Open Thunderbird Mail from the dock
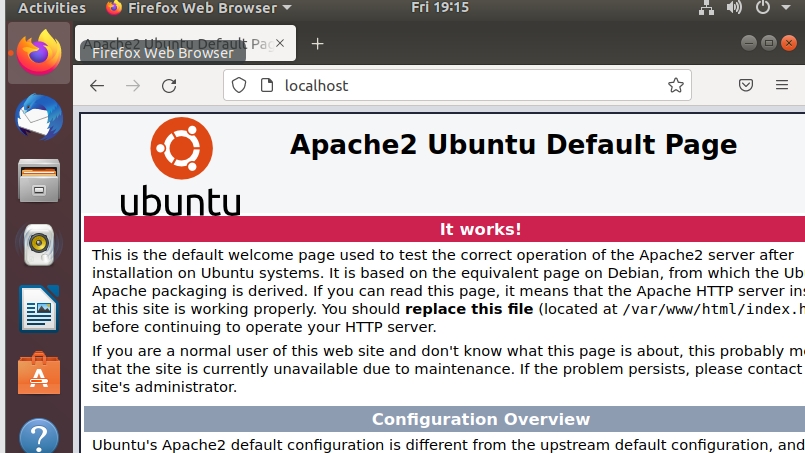The height and width of the screenshot is (453, 805). point(39,117)
